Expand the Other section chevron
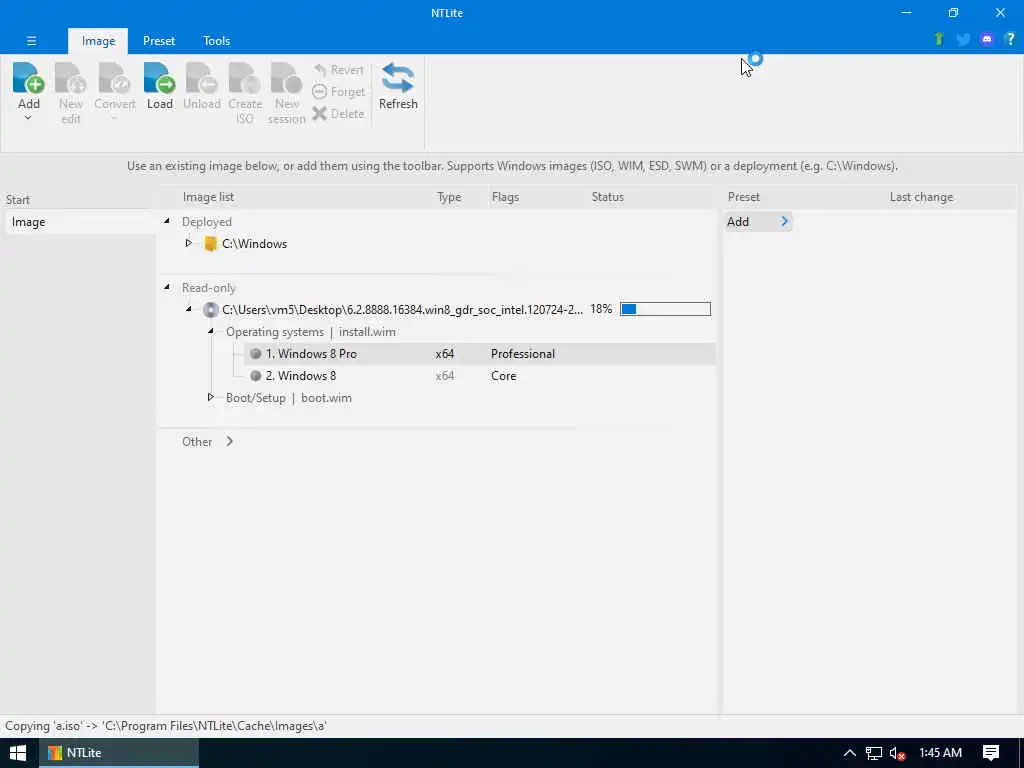This screenshot has height=768, width=1024. point(229,441)
